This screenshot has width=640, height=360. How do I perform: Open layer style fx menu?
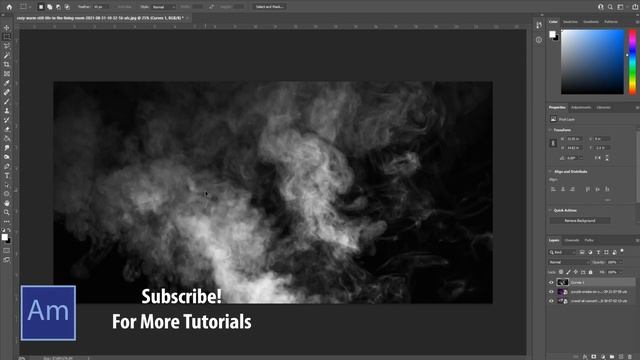pyautogui.click(x=585, y=357)
